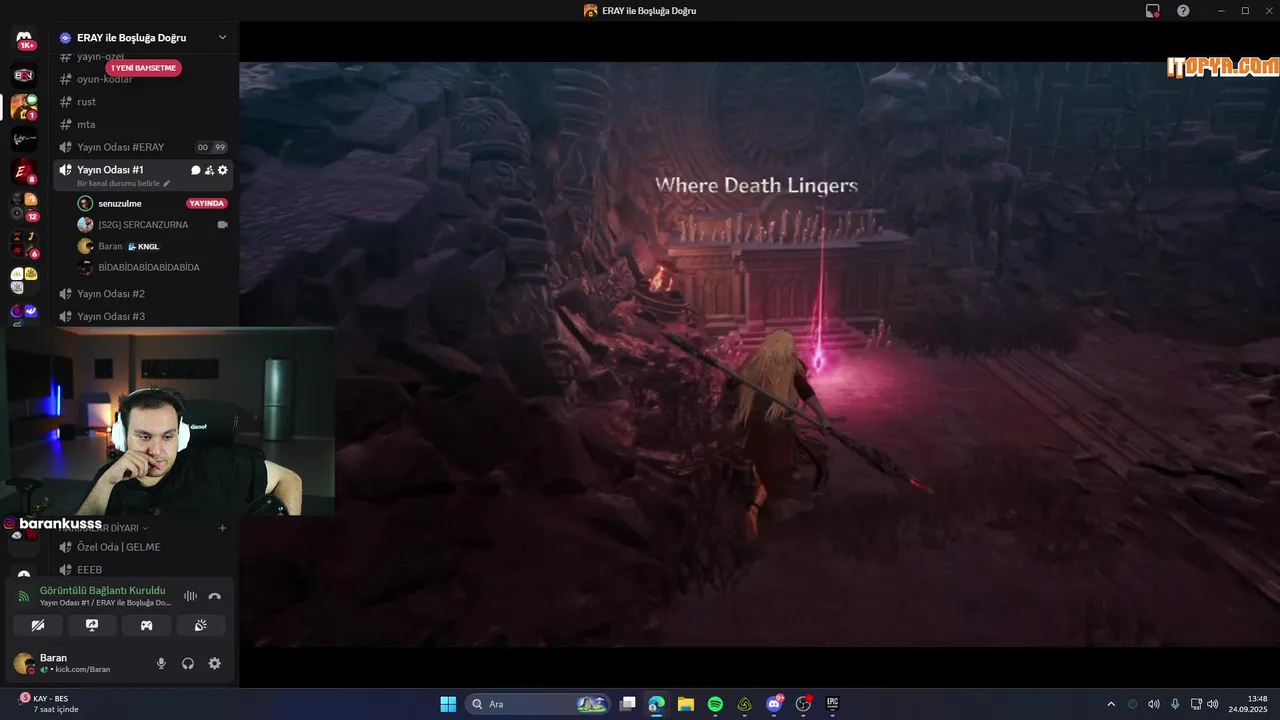Open Discord help icon in title bar
This screenshot has height=720, width=1280.
tap(1183, 11)
